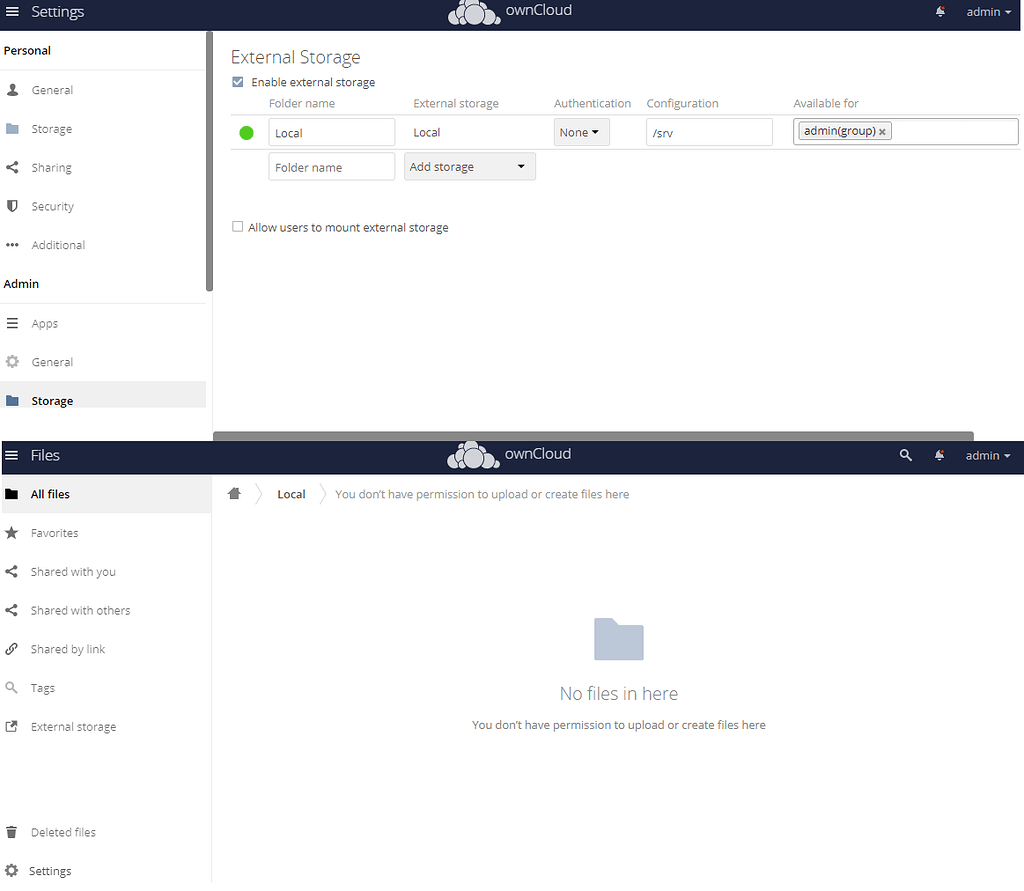
Task: Toggle Enable external storage checkbox
Action: tap(238, 82)
